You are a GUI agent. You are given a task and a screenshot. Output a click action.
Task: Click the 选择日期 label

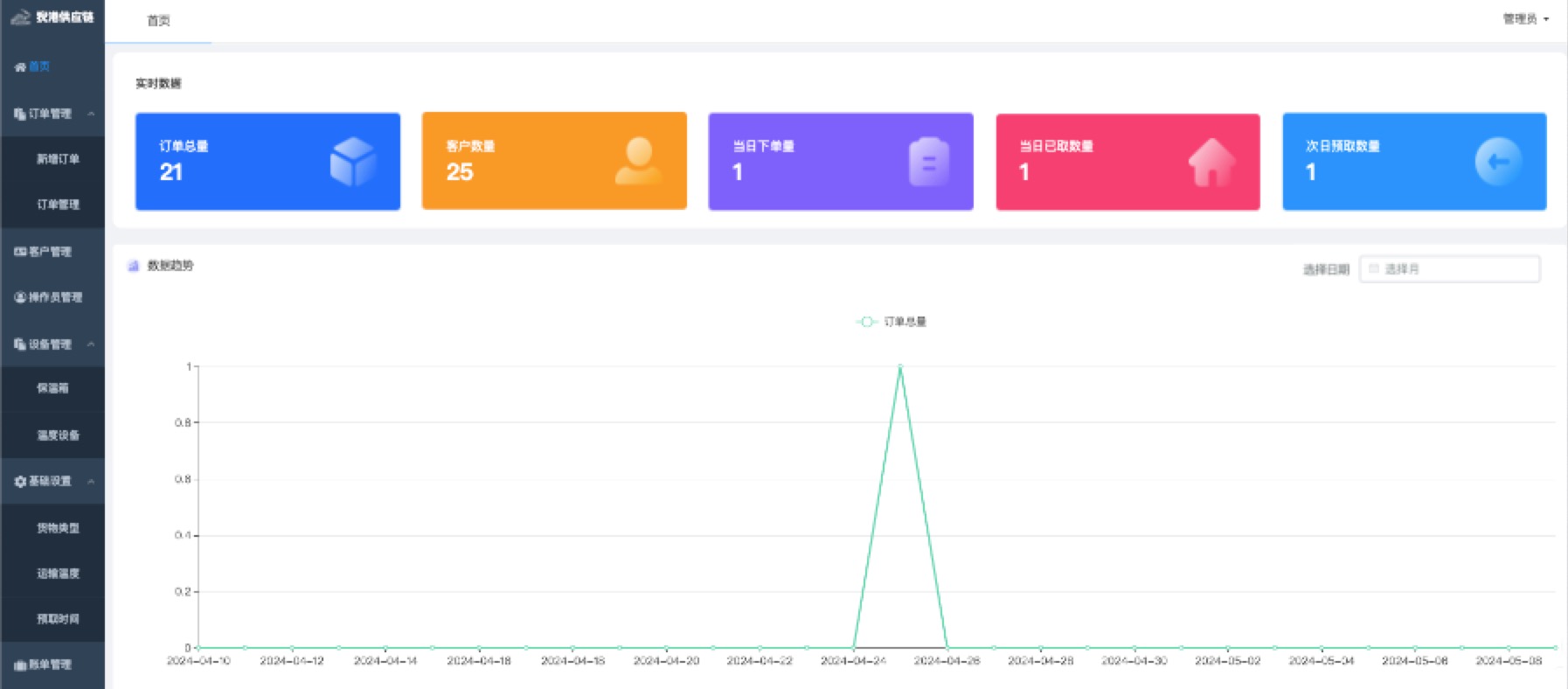point(1326,269)
